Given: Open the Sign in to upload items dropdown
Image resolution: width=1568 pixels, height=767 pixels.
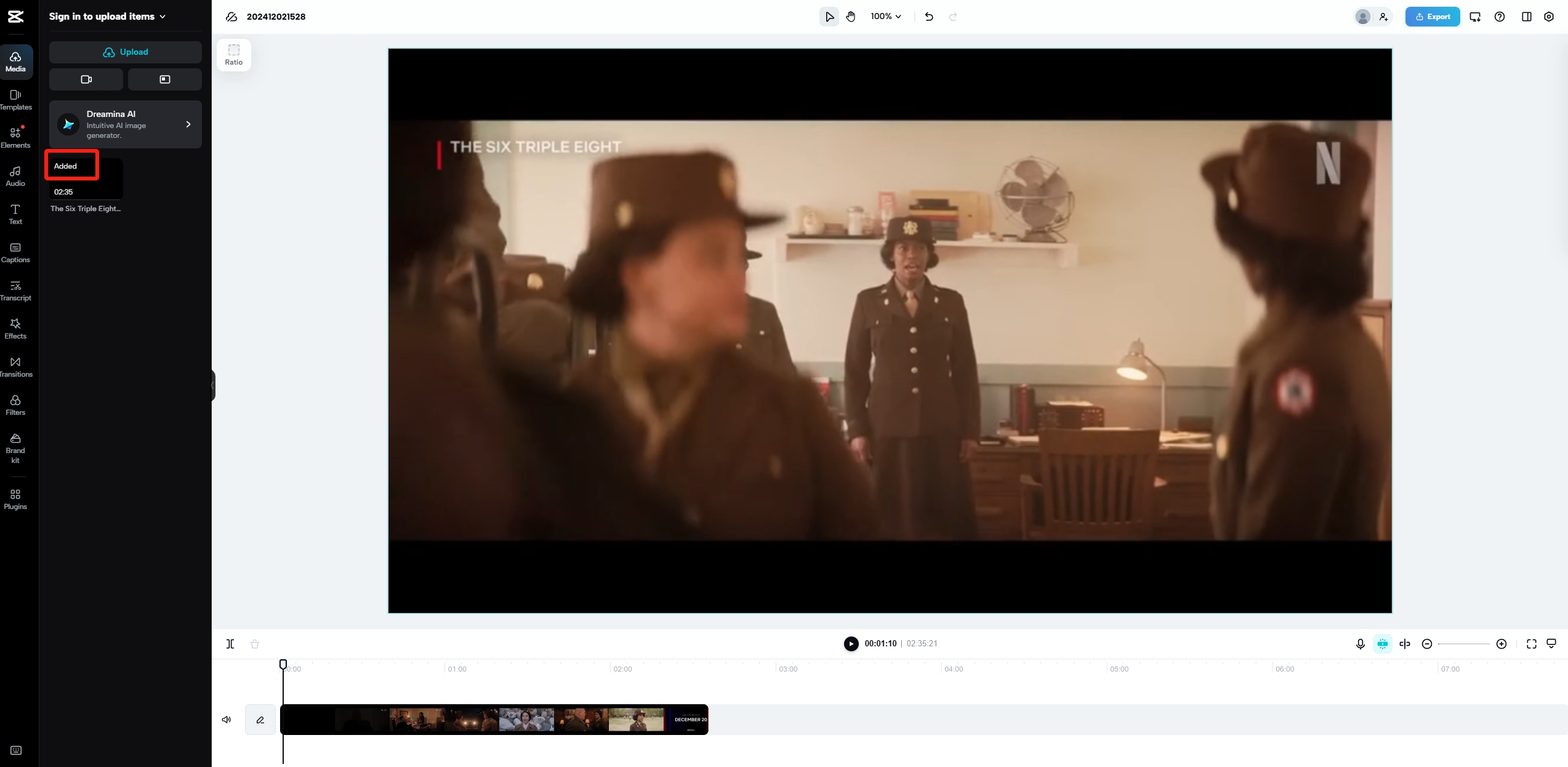Looking at the screenshot, I should point(108,17).
